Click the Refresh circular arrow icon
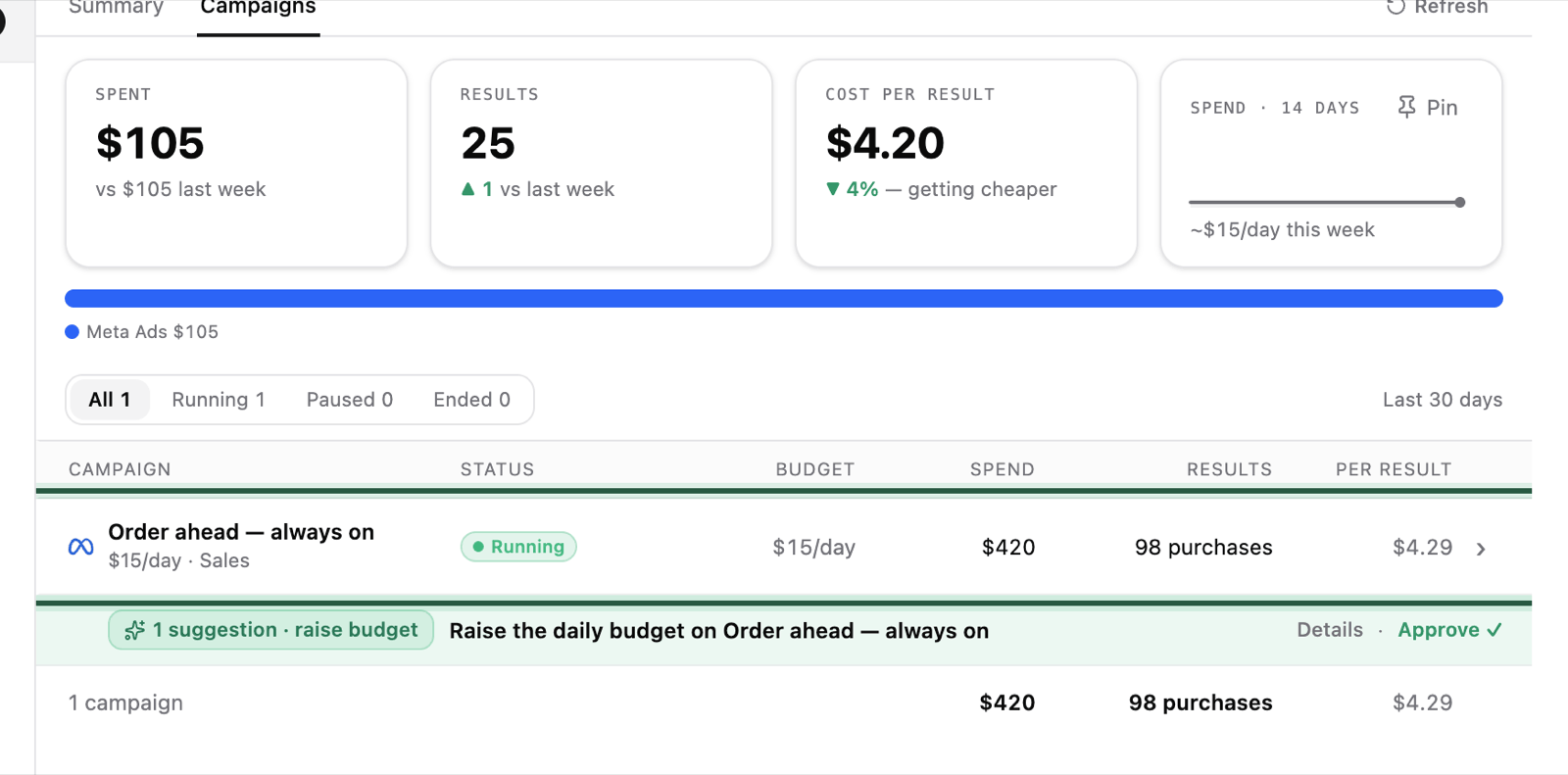This screenshot has width=1568, height=775. point(1396,7)
